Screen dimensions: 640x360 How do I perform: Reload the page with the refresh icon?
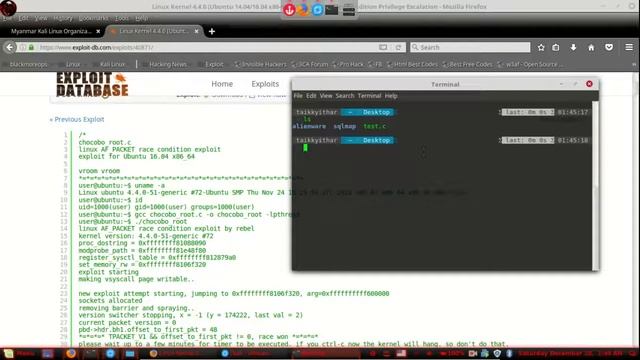[398, 47]
